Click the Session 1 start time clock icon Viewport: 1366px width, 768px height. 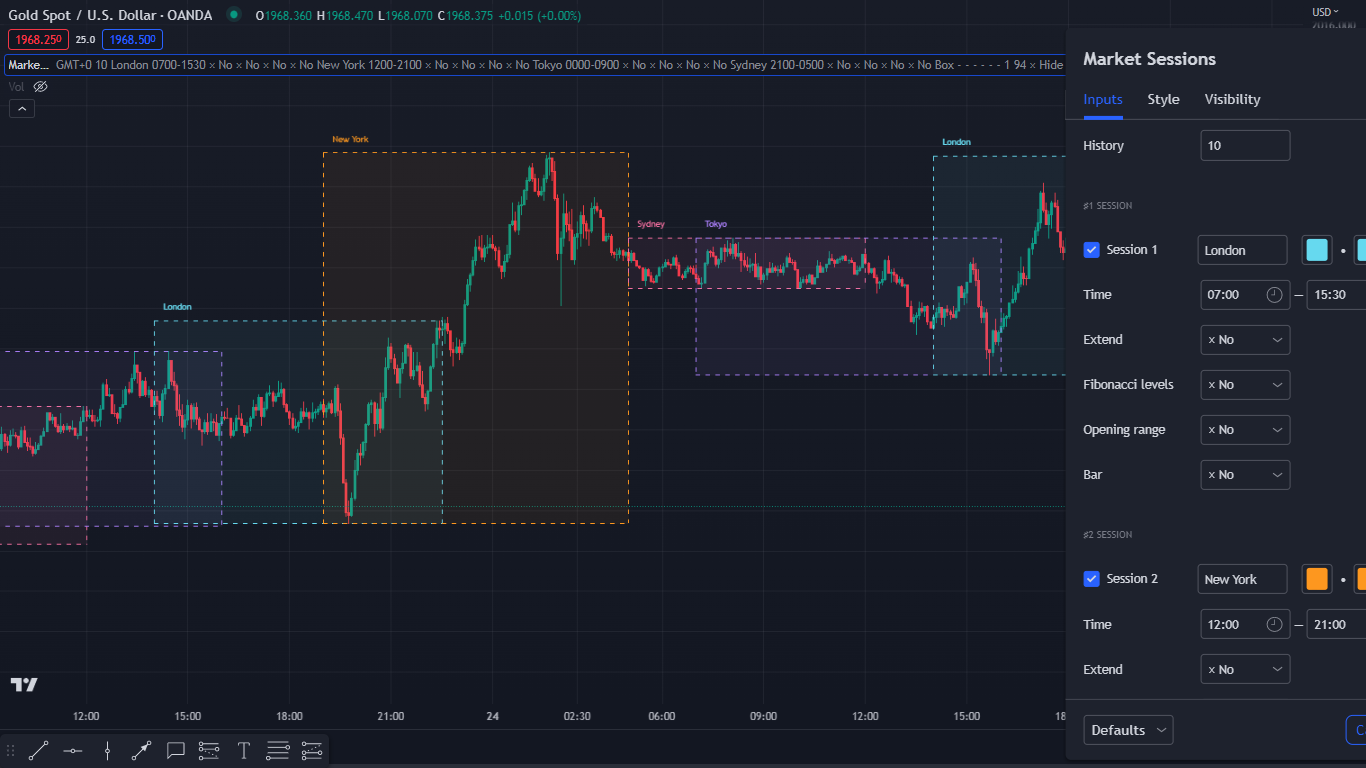(x=1274, y=295)
